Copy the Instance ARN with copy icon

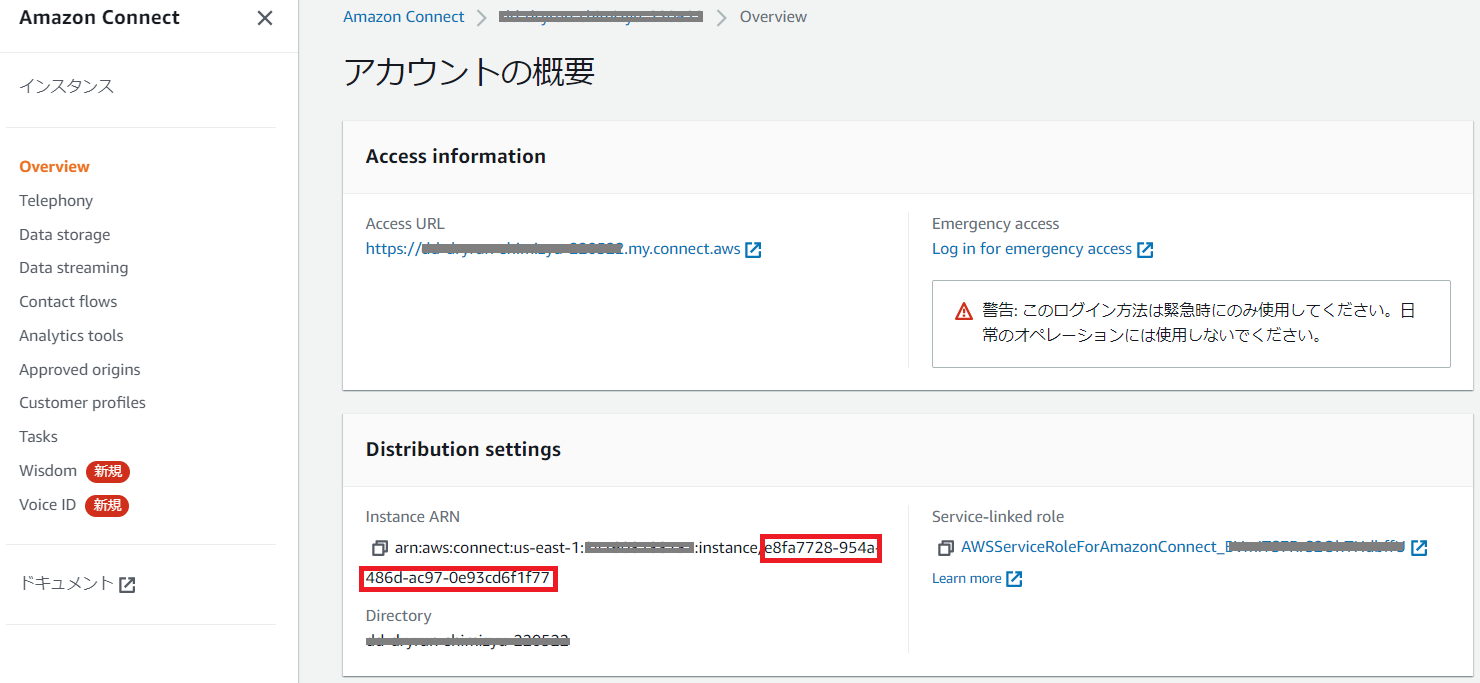pyautogui.click(x=379, y=548)
